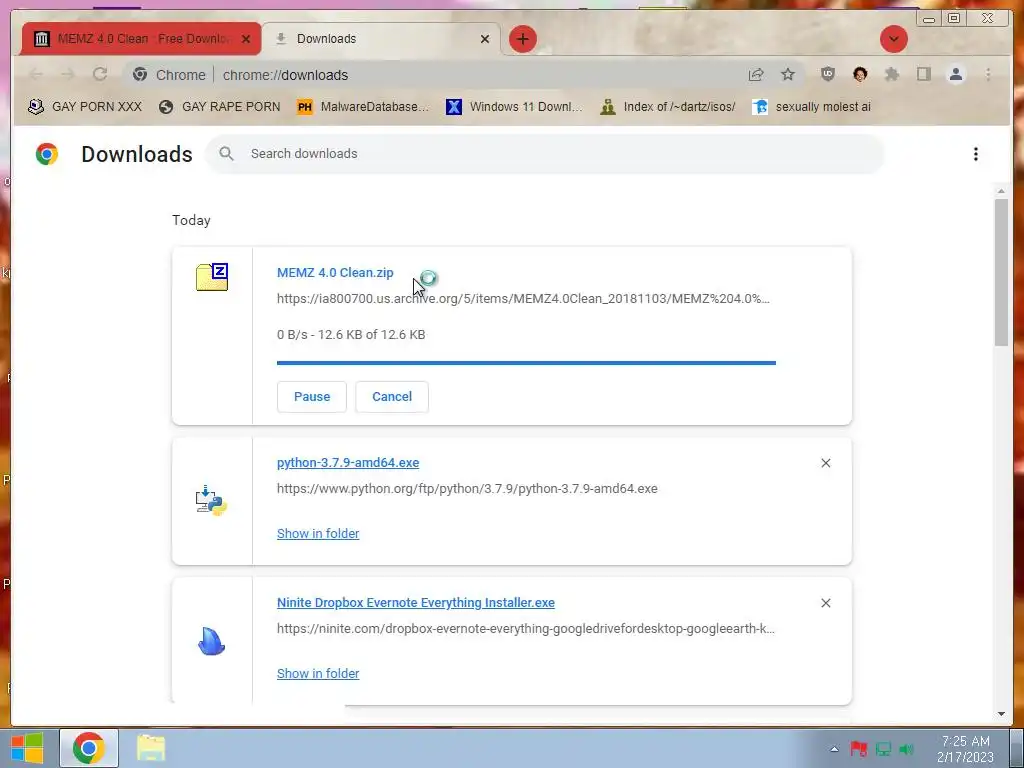Close the MEMZ 4.0 Clean tab

tap(246, 39)
